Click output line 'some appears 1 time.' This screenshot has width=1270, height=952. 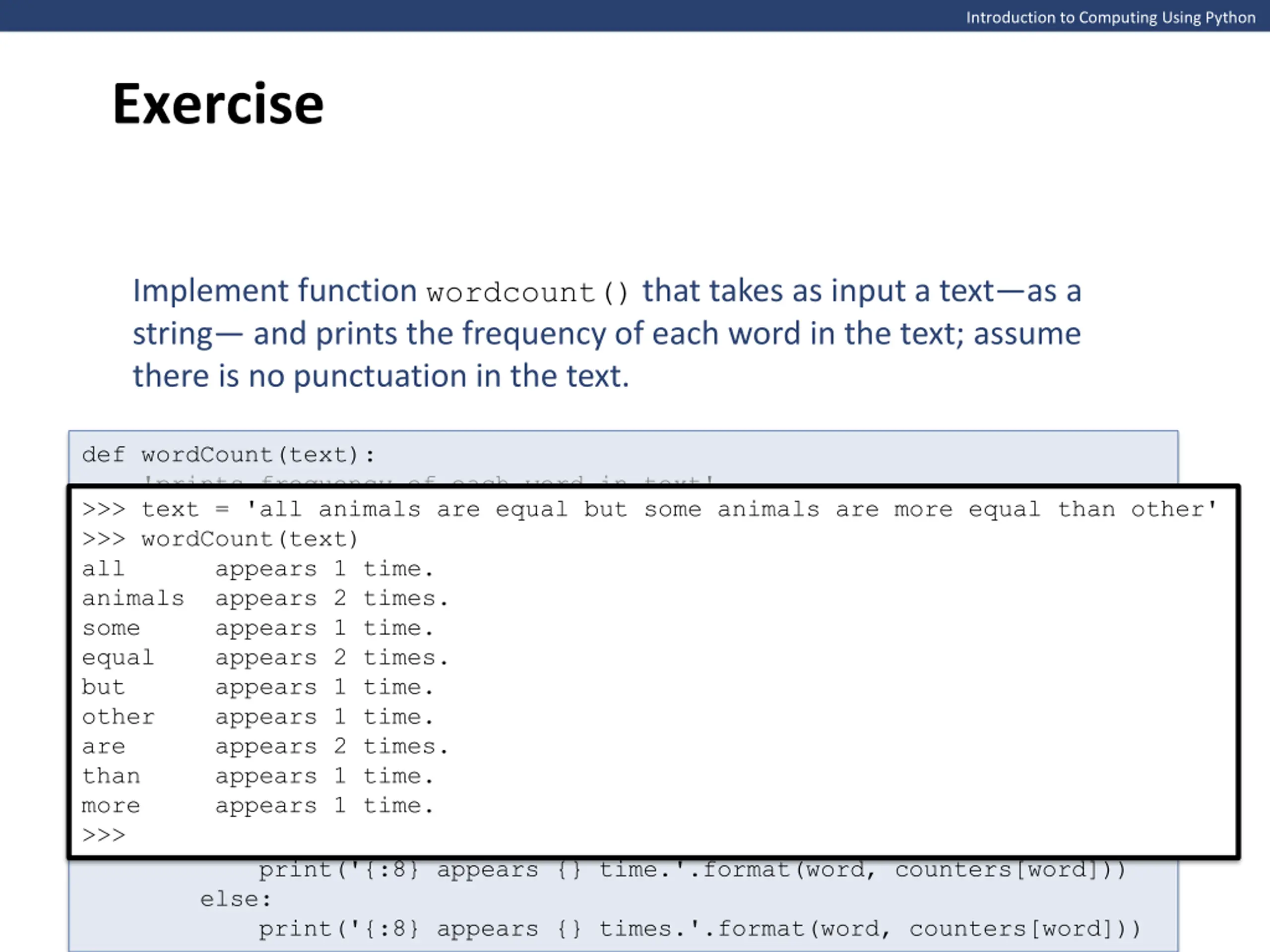pyautogui.click(x=257, y=628)
